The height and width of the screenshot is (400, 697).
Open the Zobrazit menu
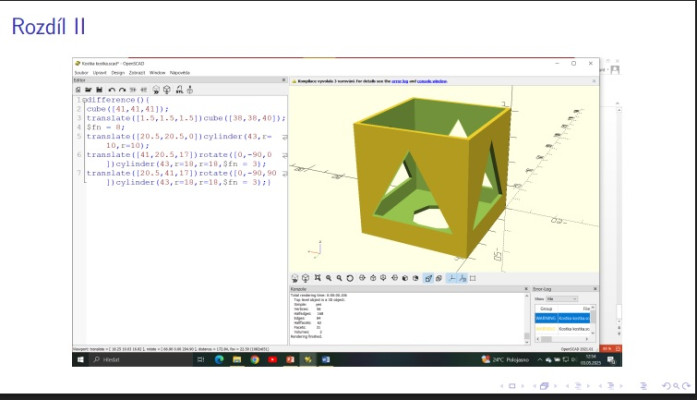pos(137,72)
